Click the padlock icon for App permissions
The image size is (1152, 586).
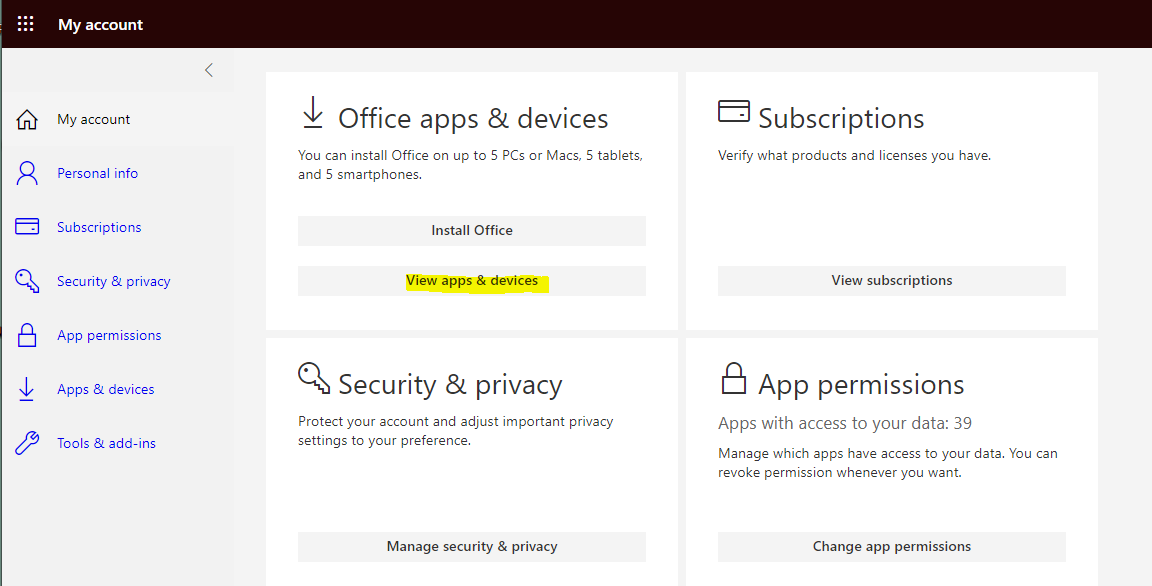pyautogui.click(x=27, y=335)
